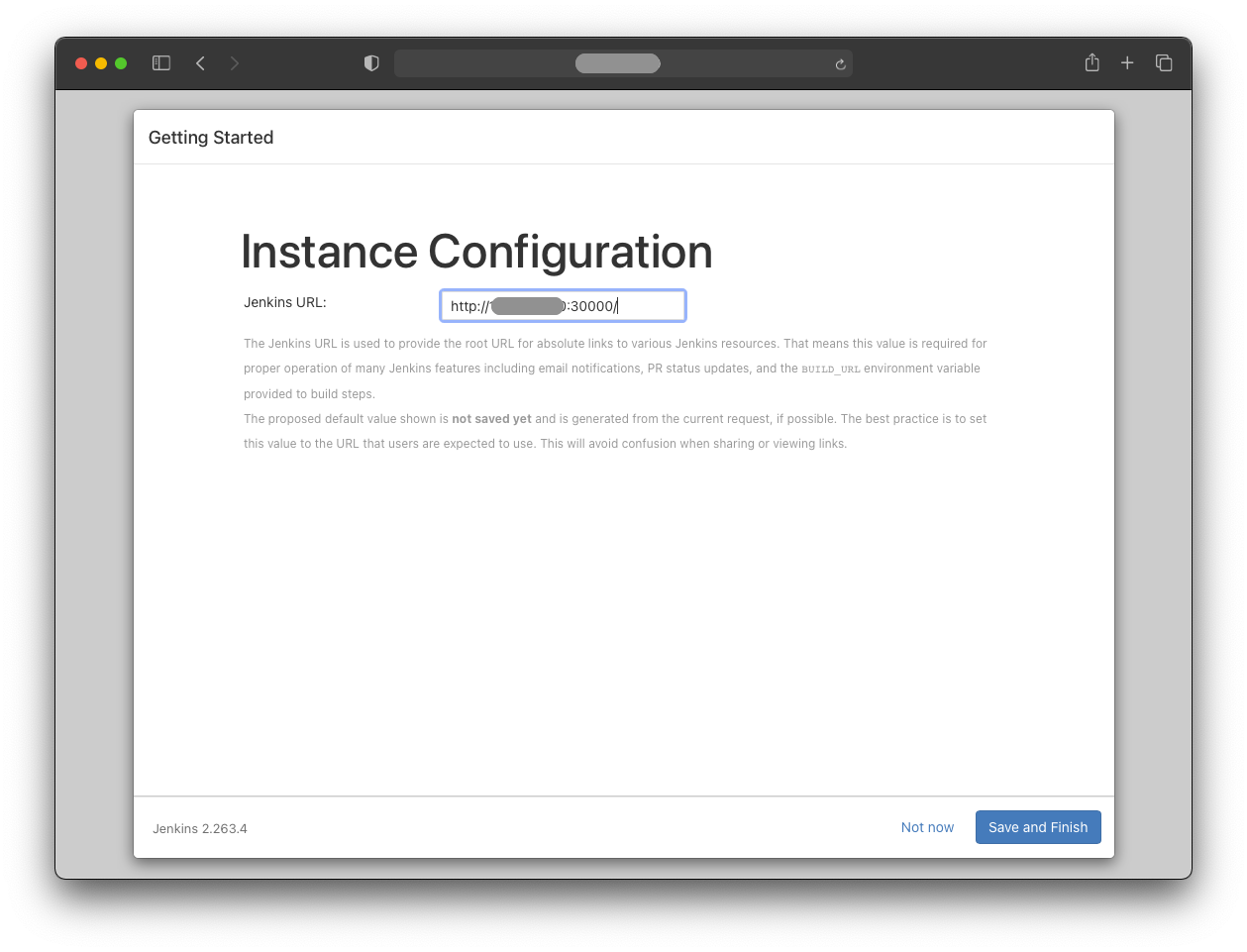This screenshot has width=1247, height=952.
Task: Focus the Safari address bar
Action: click(x=617, y=63)
